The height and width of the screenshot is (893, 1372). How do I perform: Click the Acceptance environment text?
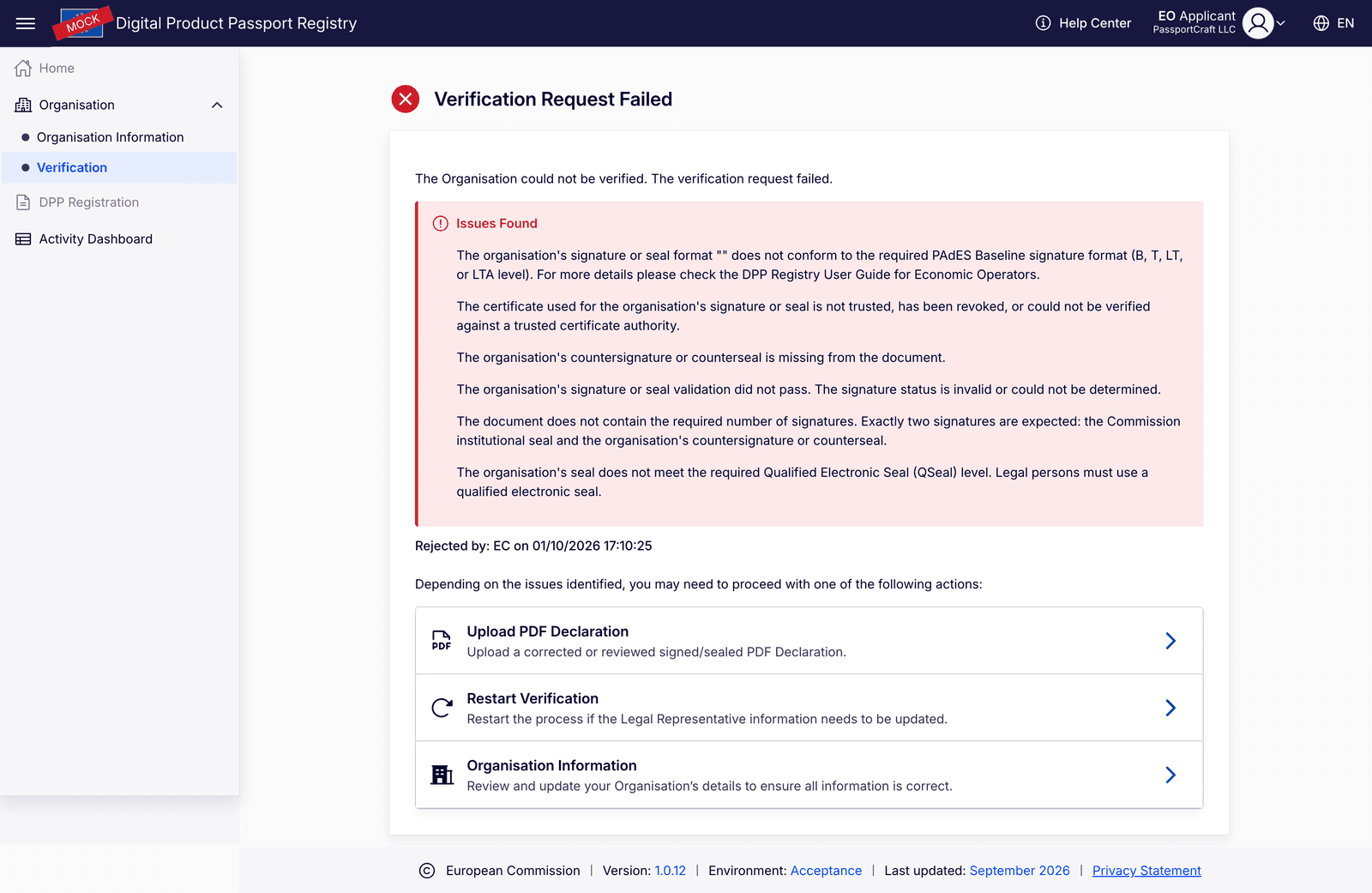pyautogui.click(x=826, y=871)
